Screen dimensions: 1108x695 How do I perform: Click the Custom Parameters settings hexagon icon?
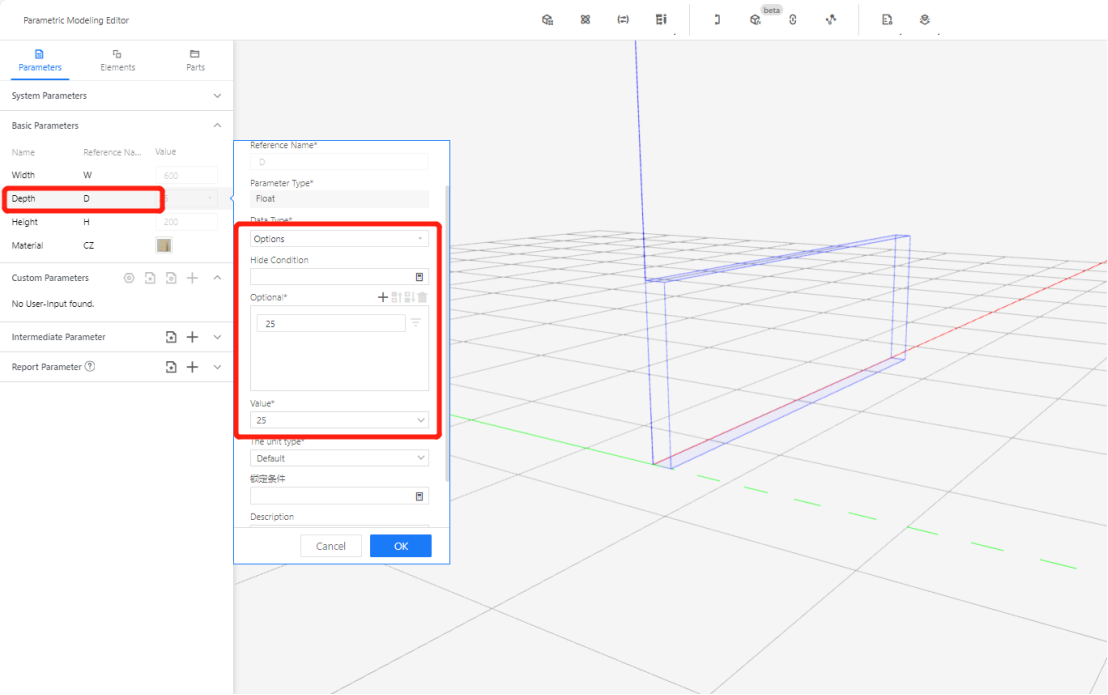tap(128, 278)
